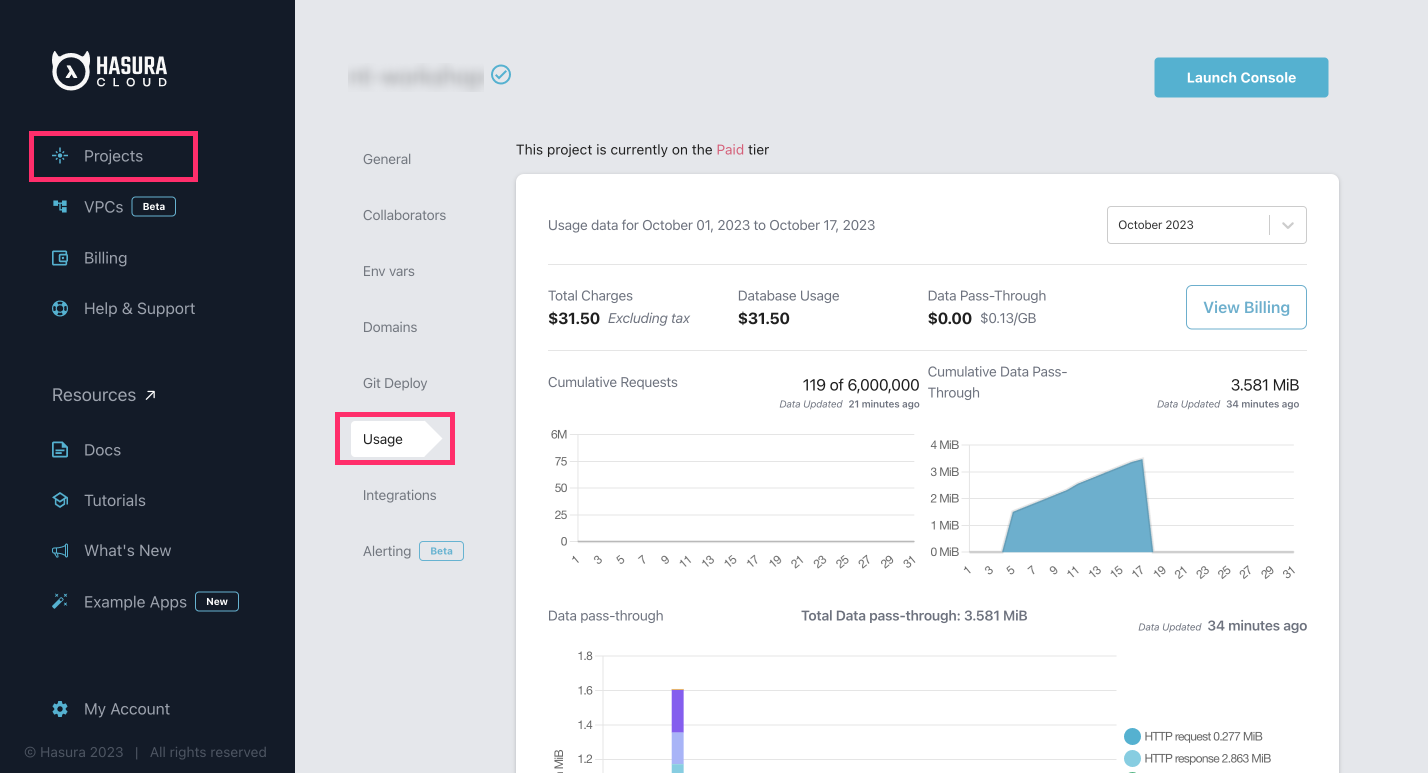Viewport: 1428px width, 773px height.
Task: Click the Paid tier link
Action: (x=730, y=149)
